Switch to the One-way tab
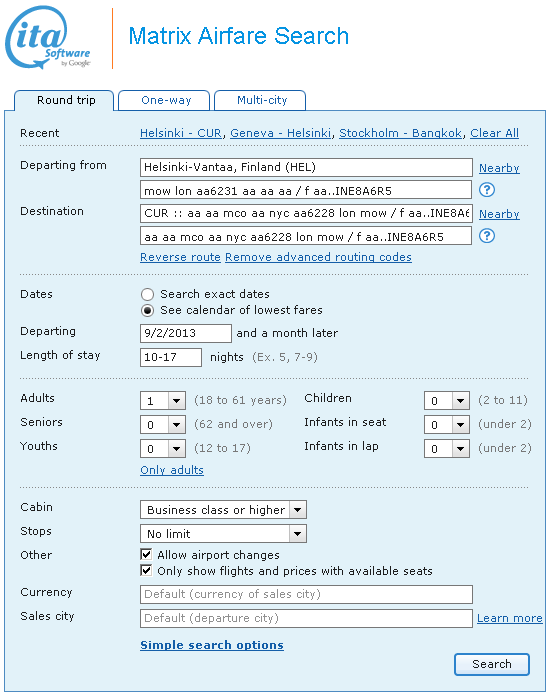 tap(164, 100)
